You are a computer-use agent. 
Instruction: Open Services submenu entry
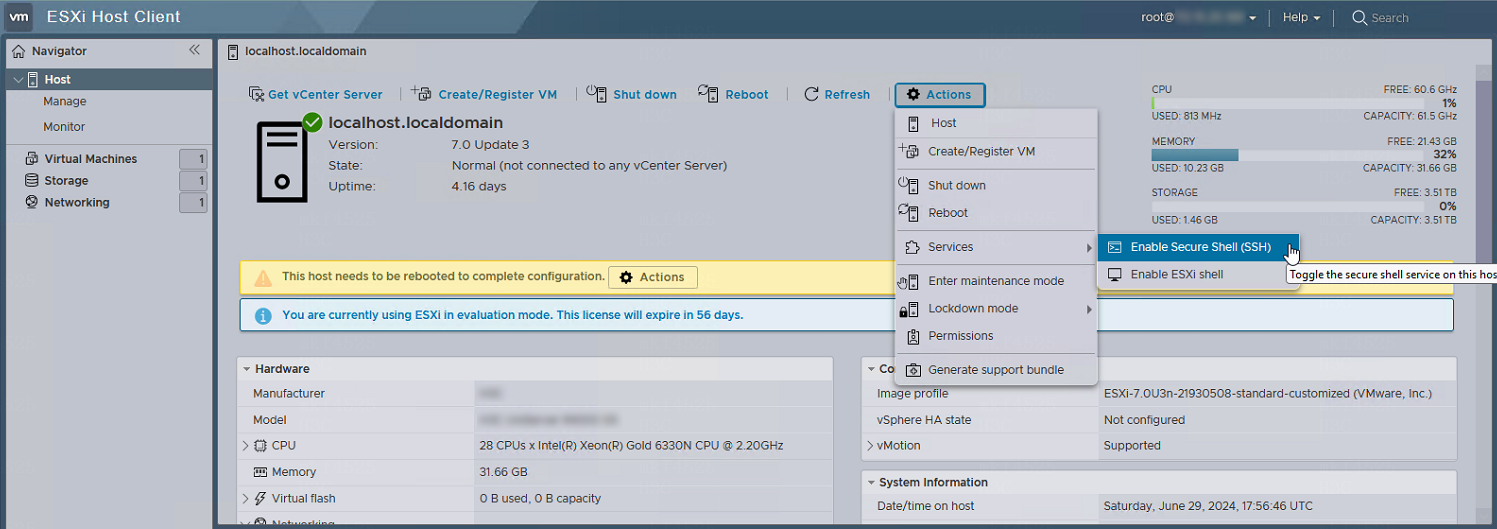(x=996, y=247)
